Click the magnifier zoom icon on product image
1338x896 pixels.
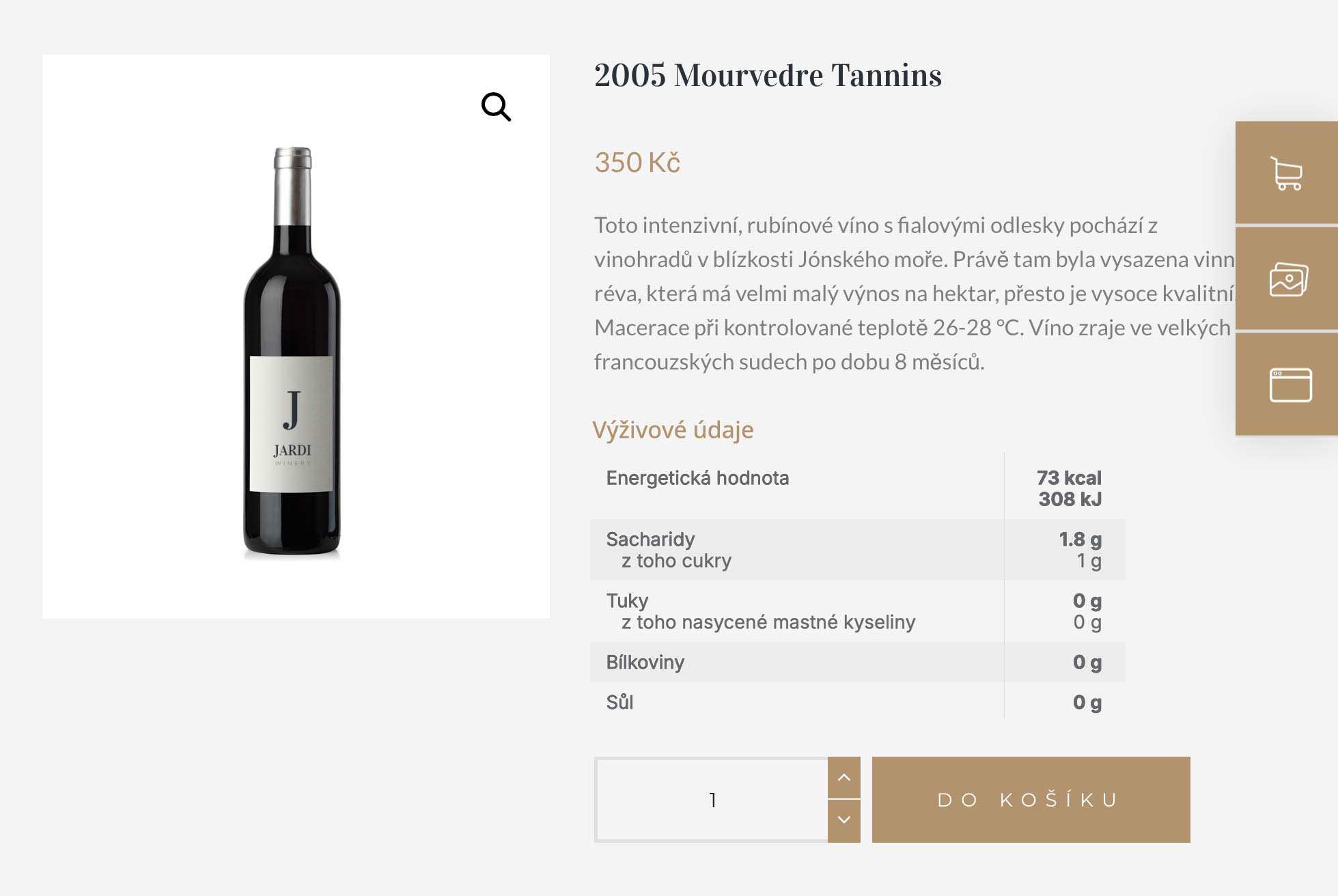click(496, 107)
